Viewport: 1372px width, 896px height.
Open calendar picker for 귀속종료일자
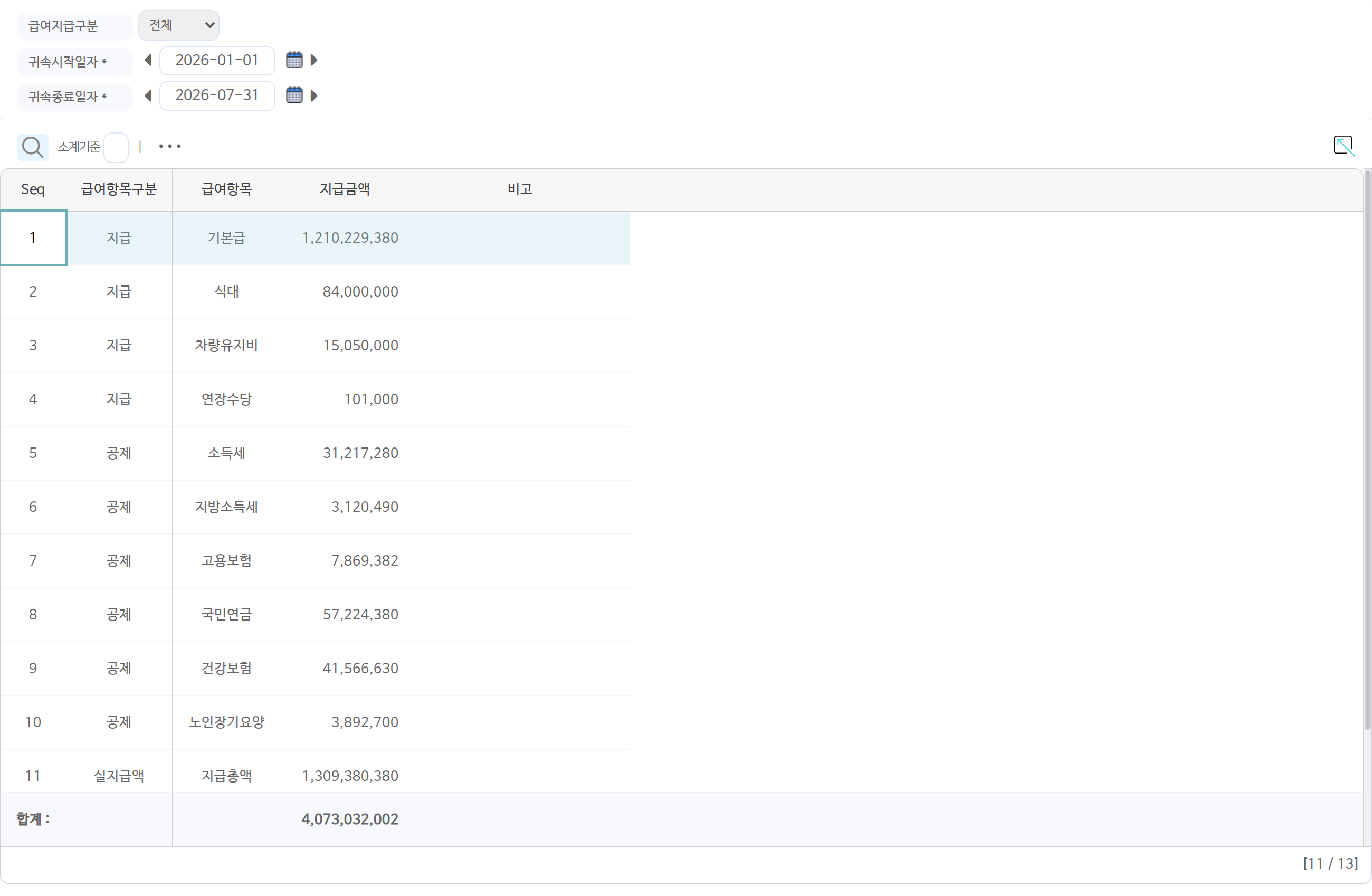294,95
